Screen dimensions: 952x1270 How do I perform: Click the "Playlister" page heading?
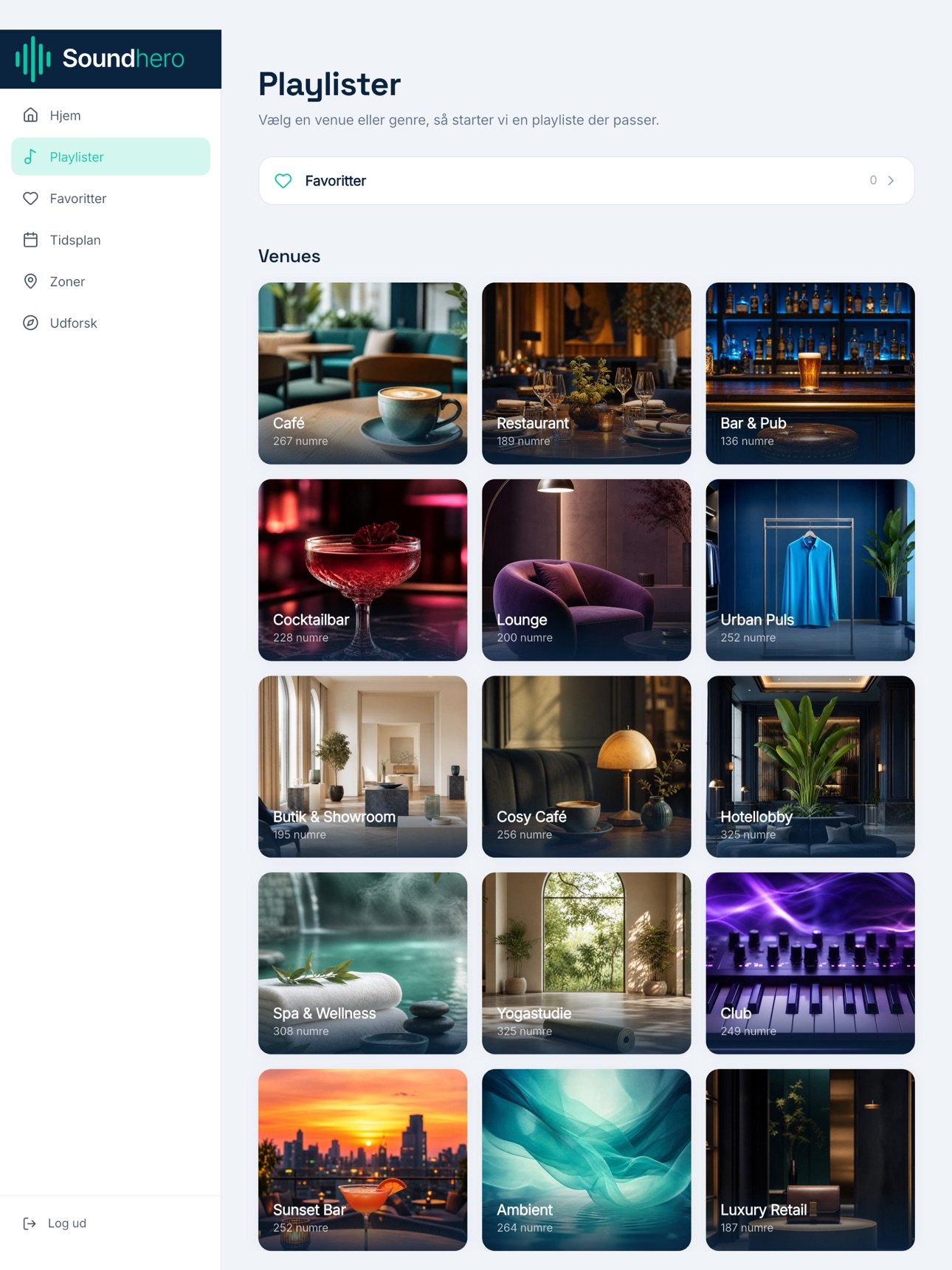[x=329, y=84]
